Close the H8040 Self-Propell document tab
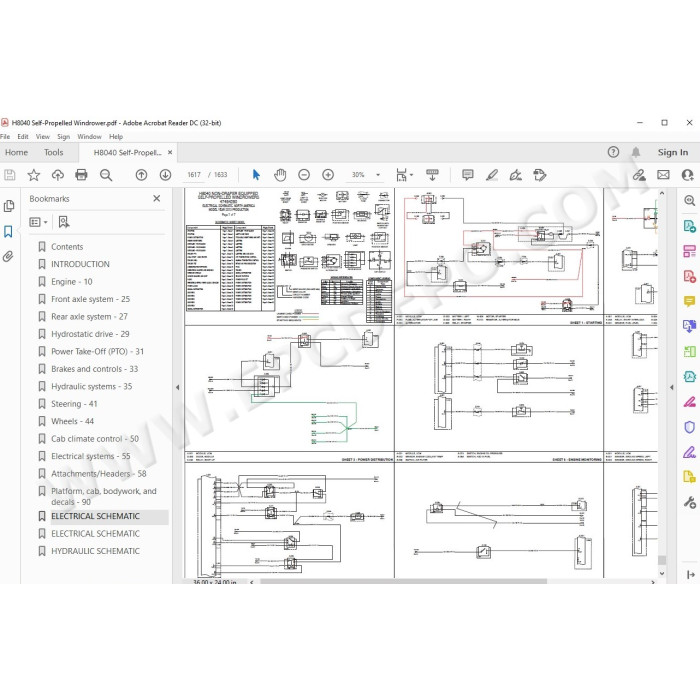This screenshot has height=700, width=700. point(170,152)
